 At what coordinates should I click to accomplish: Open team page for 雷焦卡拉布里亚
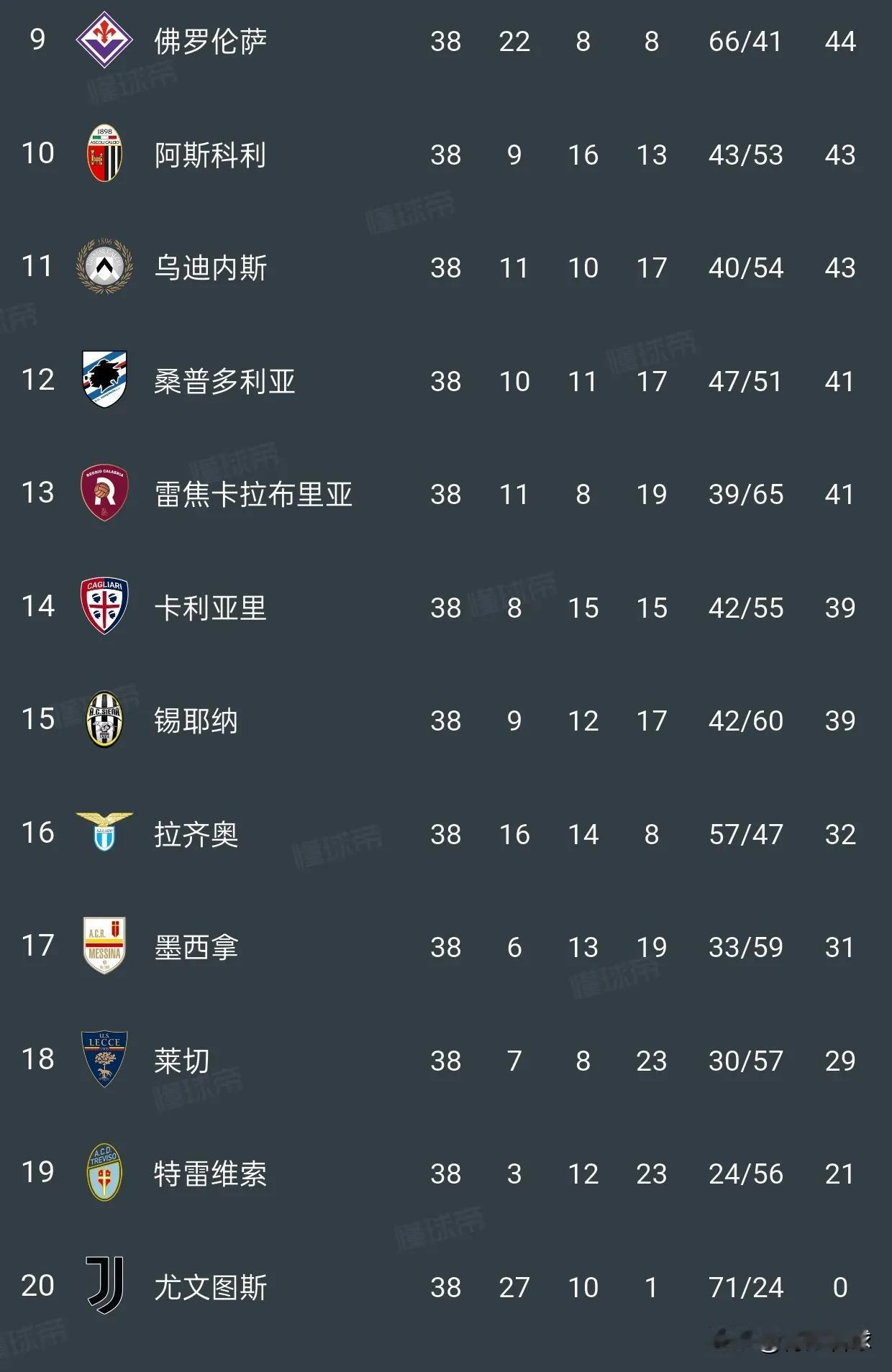[x=253, y=494]
